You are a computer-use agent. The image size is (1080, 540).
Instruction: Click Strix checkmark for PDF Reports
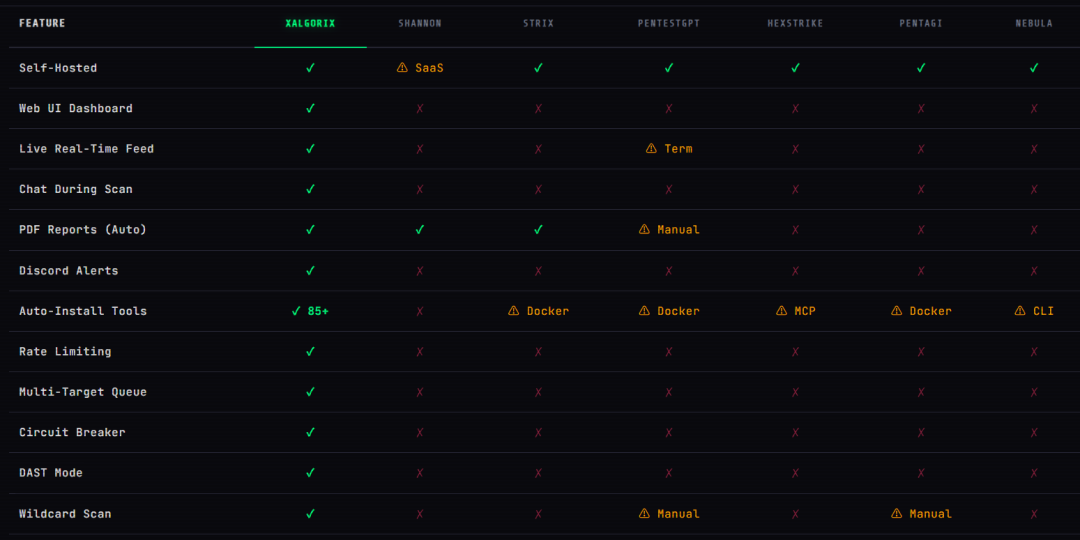(x=538, y=230)
